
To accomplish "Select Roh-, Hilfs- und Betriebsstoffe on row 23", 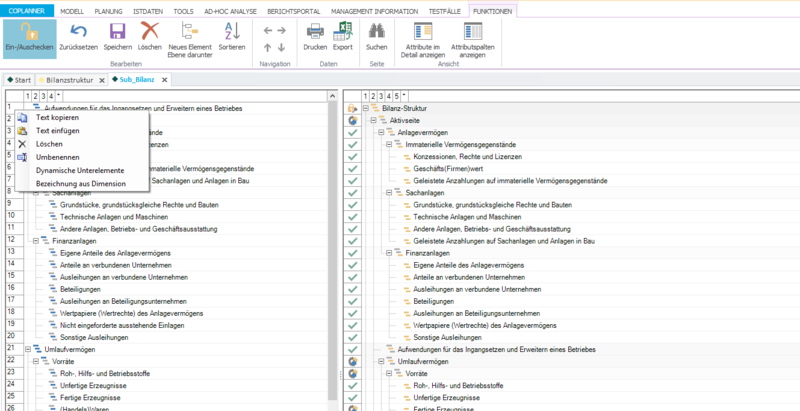I will coord(105,374).
